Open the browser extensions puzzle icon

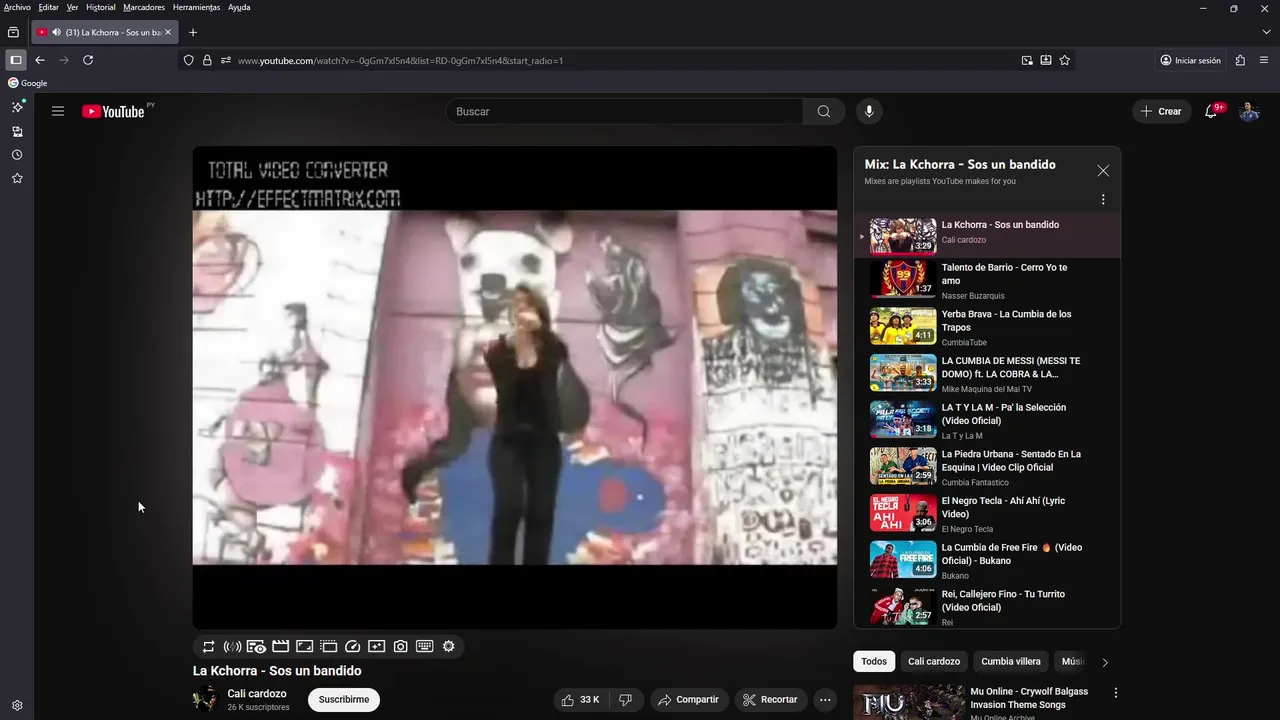[x=1240, y=60]
